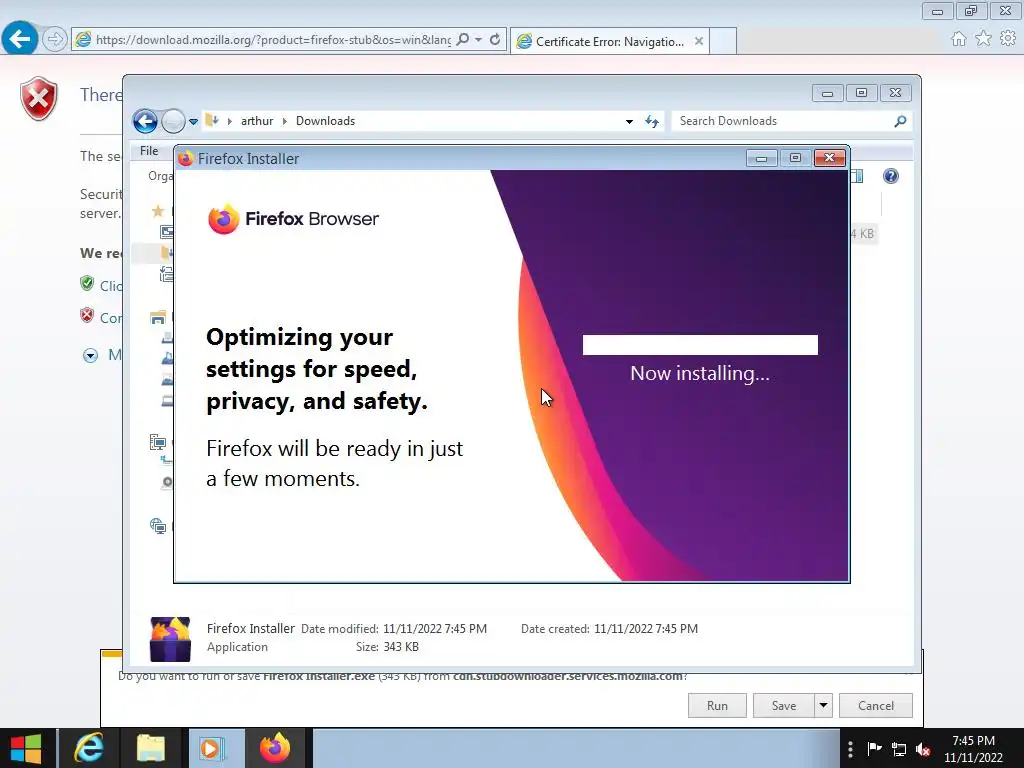Image resolution: width=1024 pixels, height=768 pixels.
Task: Close the Certificate Error tab
Action: click(699, 41)
